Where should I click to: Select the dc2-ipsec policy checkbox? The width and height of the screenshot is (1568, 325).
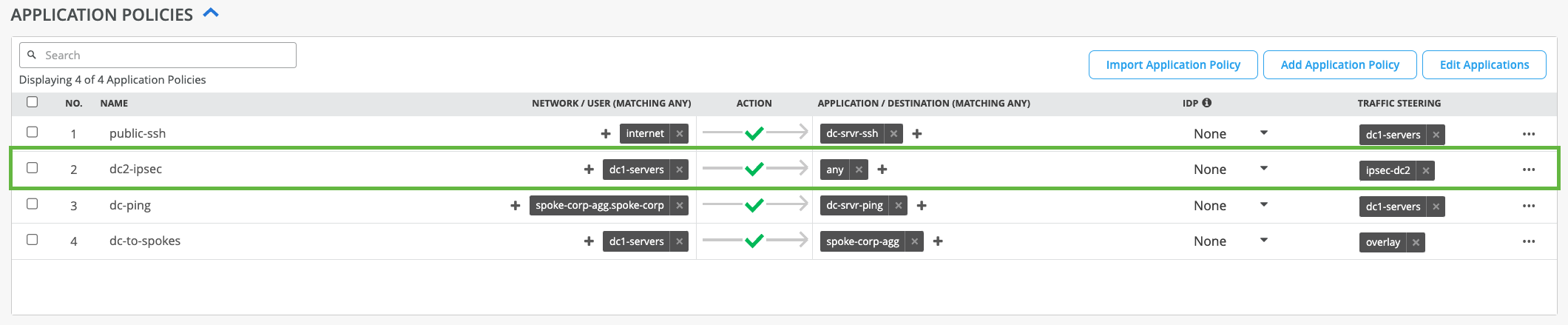point(32,168)
